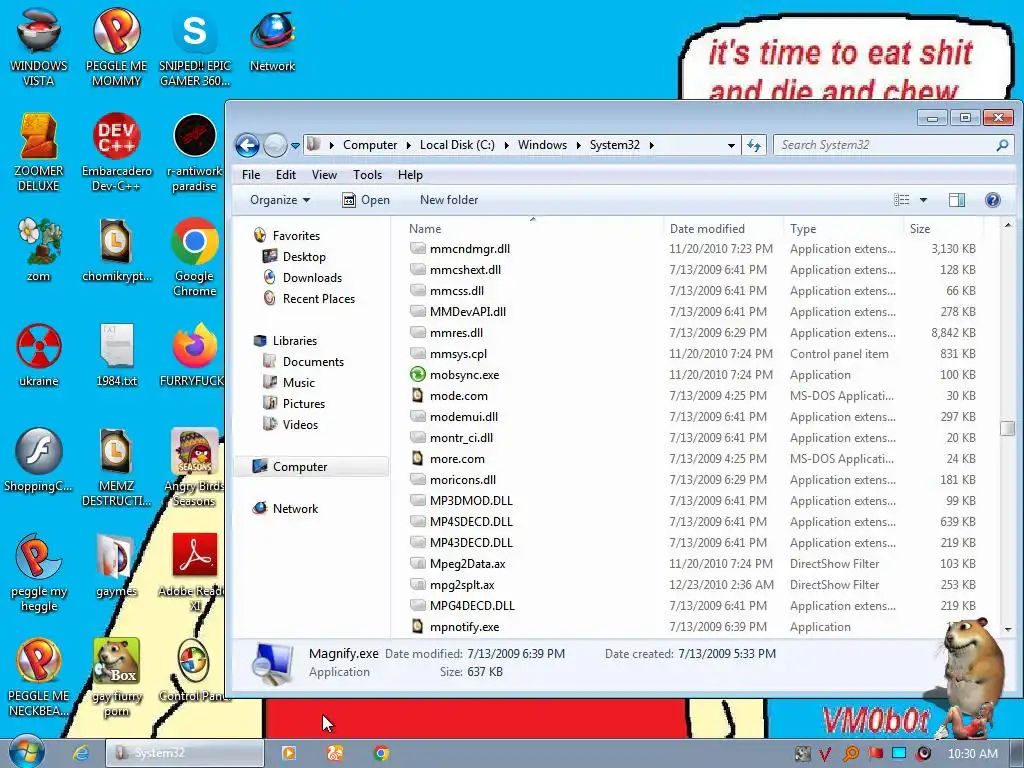This screenshot has height=768, width=1024.
Task: Sort by the Name column header
Action: pos(532,229)
